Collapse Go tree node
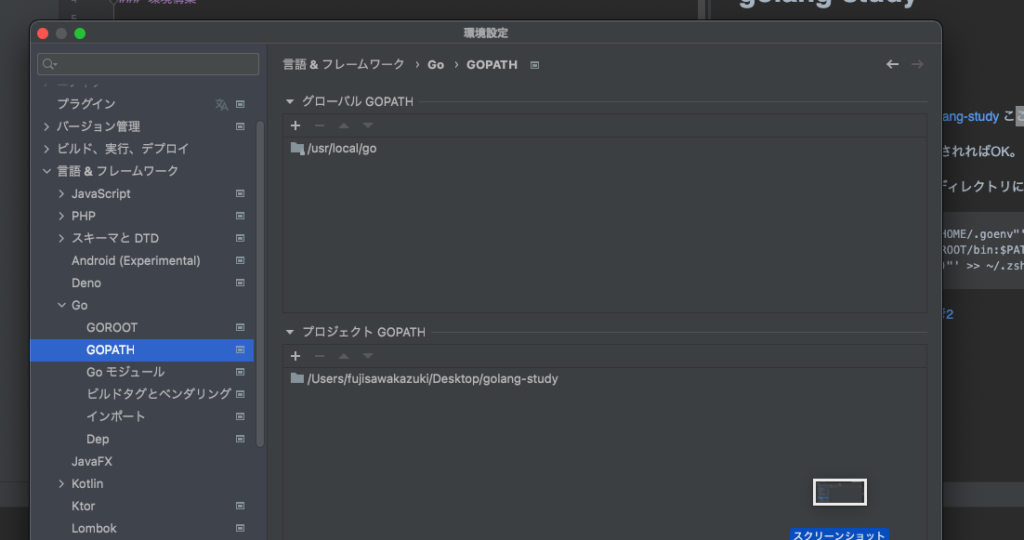The image size is (1024, 540). 61,305
